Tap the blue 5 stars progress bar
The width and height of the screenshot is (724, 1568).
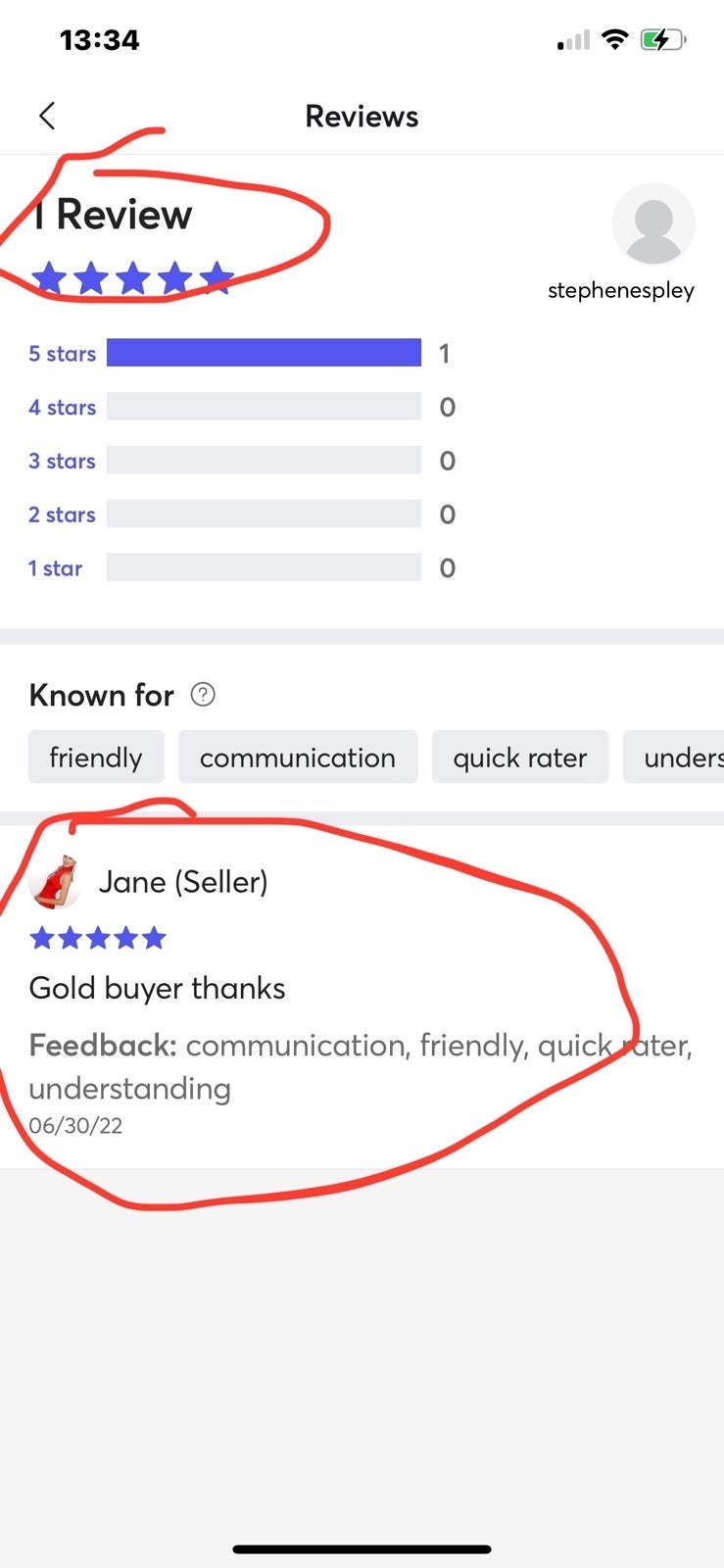265,353
